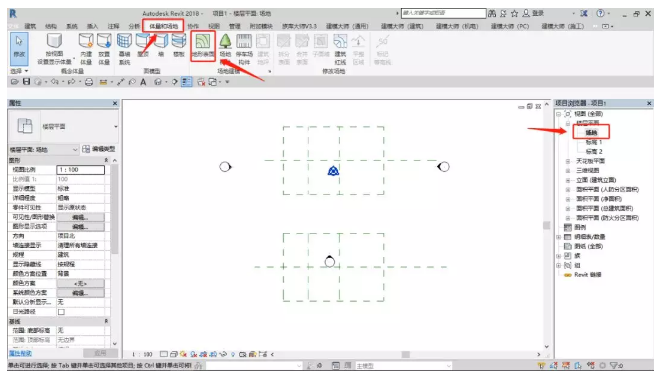This screenshot has width=660, height=376.
Task: Click the filter funnel icon in status bar
Action: 614,365
